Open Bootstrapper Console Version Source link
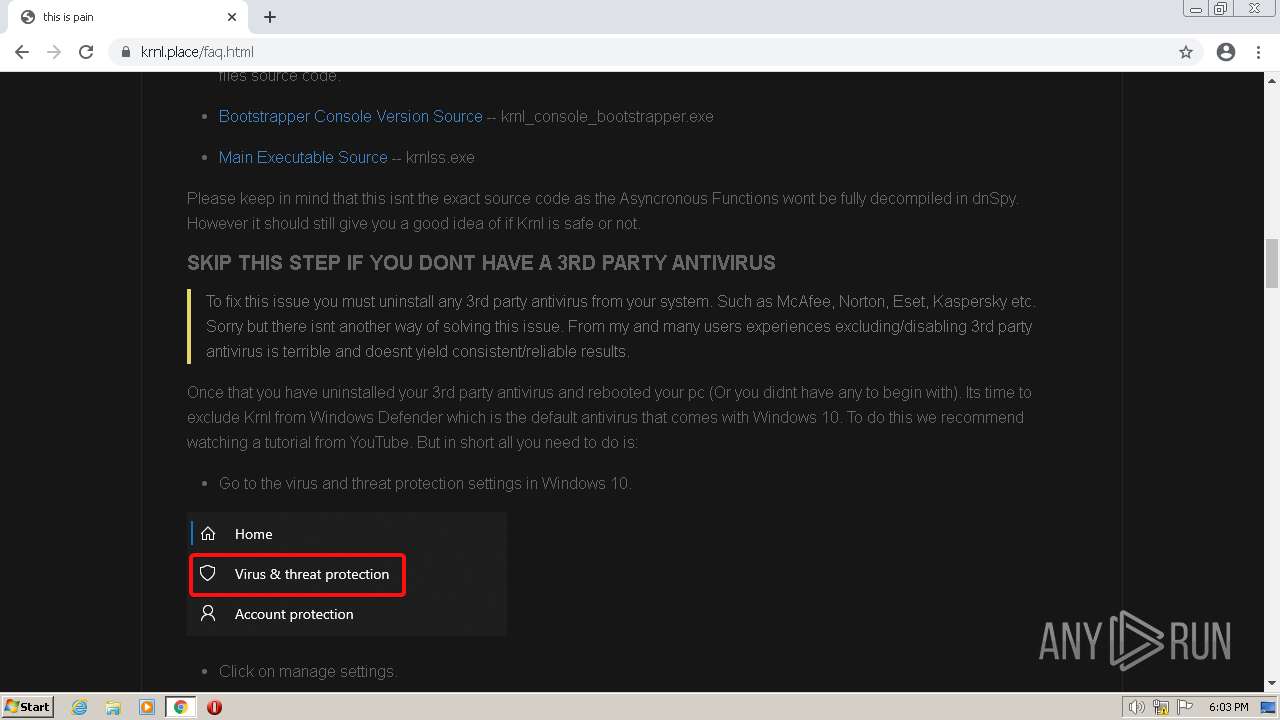The height and width of the screenshot is (720, 1280). click(350, 116)
